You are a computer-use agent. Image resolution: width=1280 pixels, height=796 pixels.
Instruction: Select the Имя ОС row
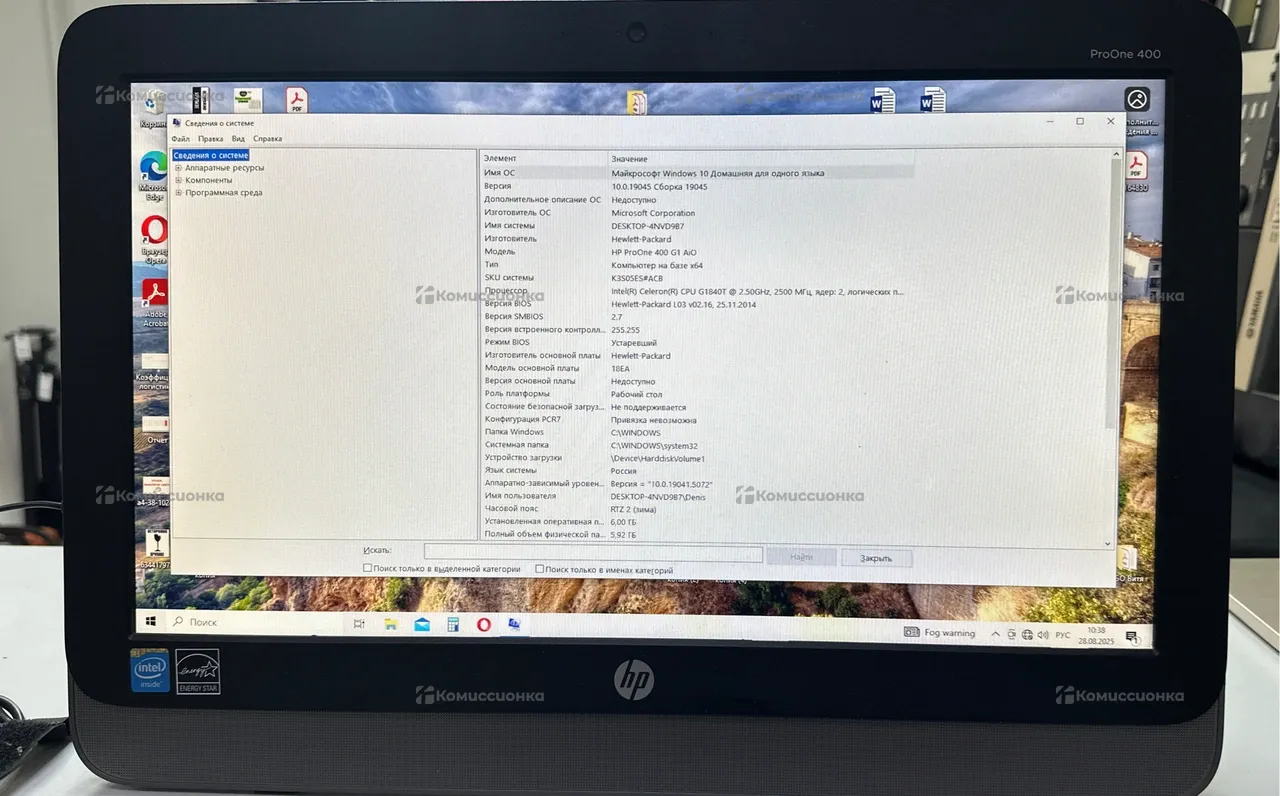pyautogui.click(x=697, y=173)
